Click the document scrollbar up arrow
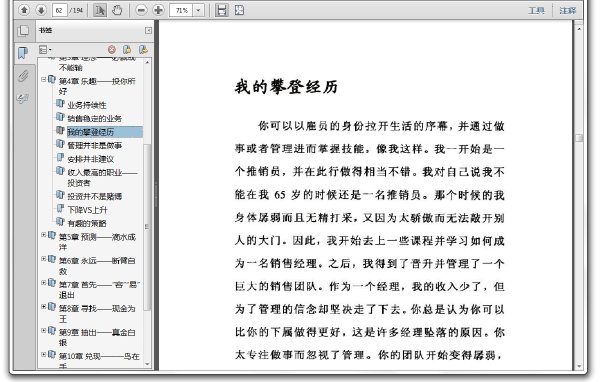 [x=579, y=29]
